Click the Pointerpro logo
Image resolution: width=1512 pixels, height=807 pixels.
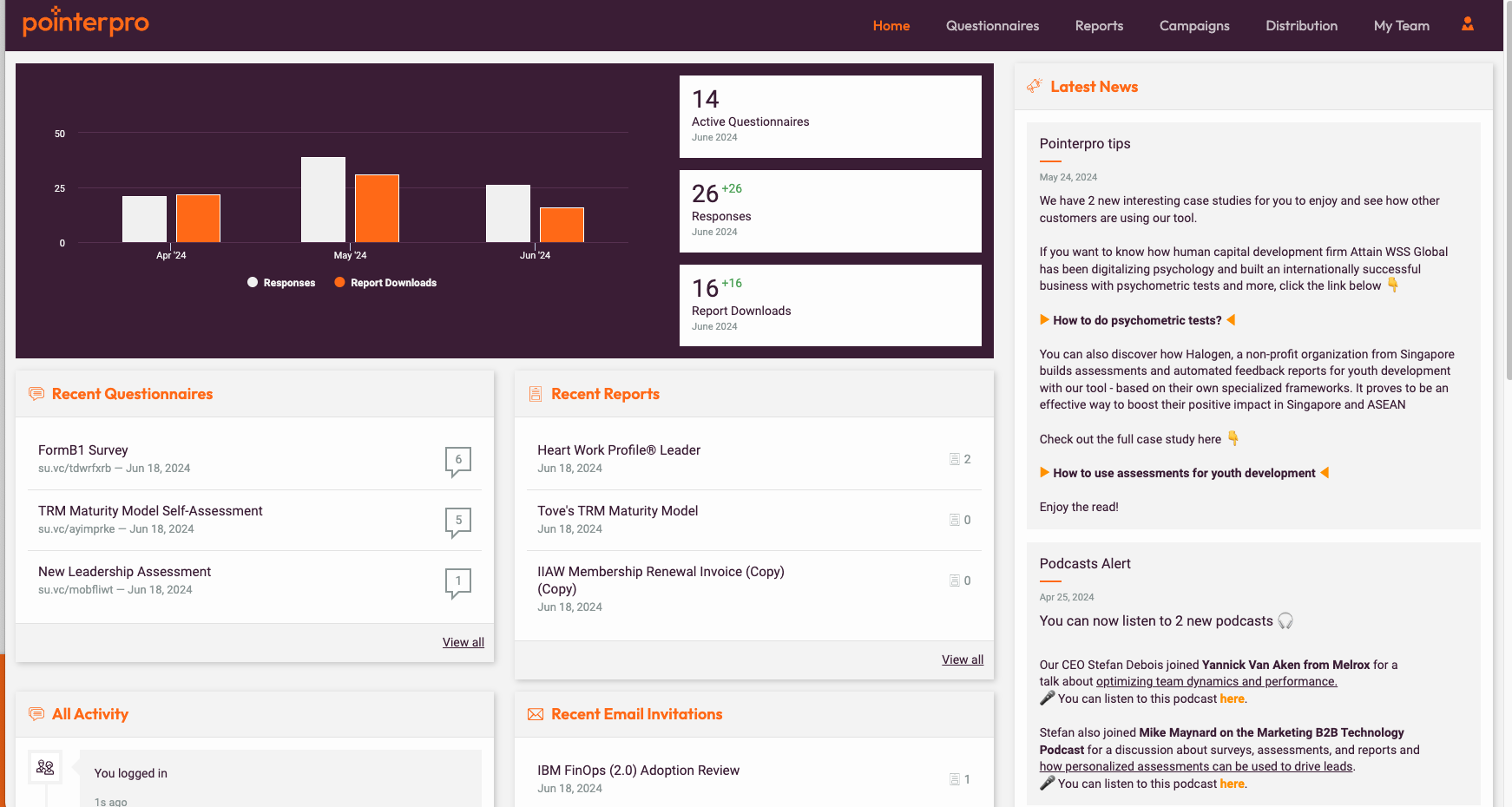click(x=85, y=22)
